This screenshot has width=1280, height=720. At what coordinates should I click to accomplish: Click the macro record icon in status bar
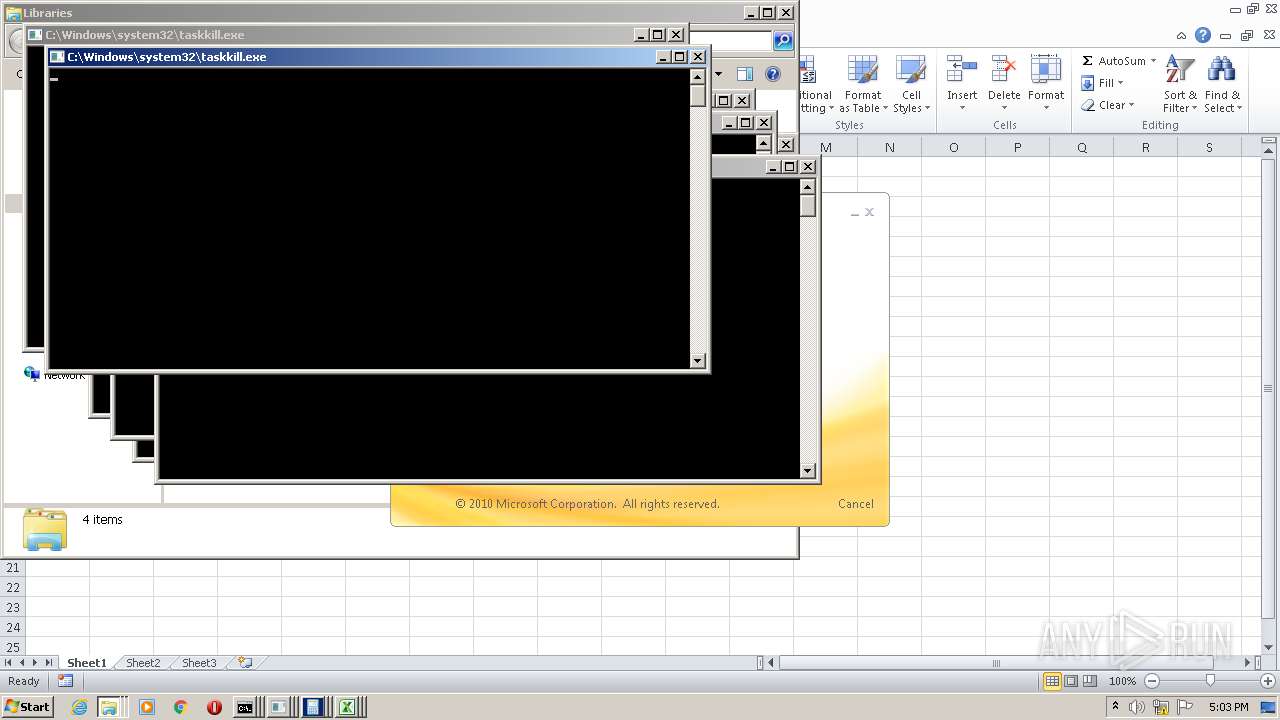point(65,681)
